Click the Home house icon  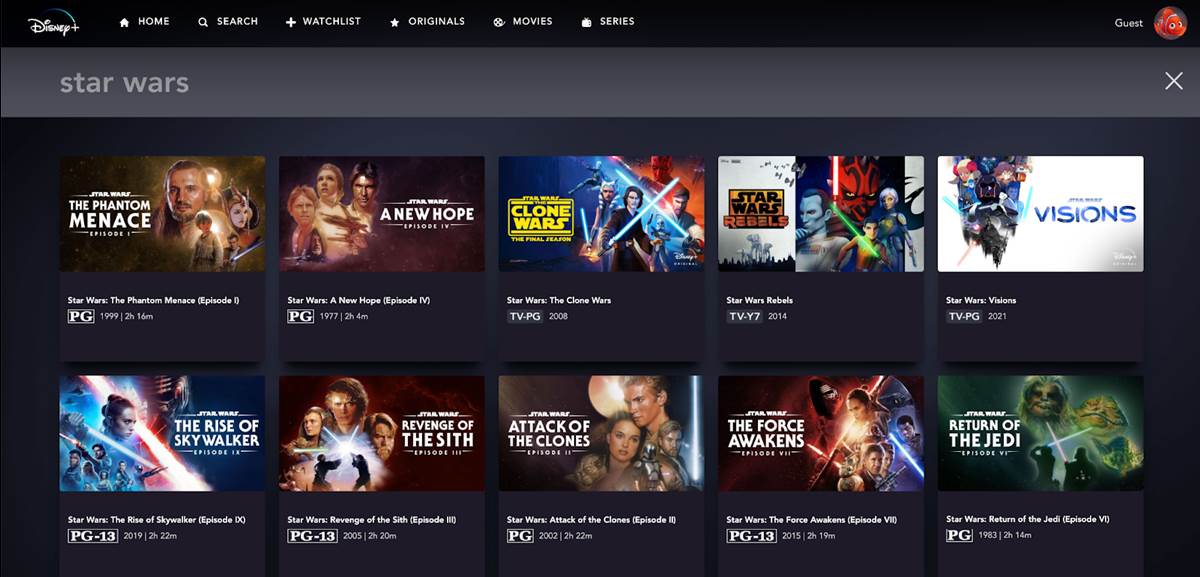click(x=125, y=22)
